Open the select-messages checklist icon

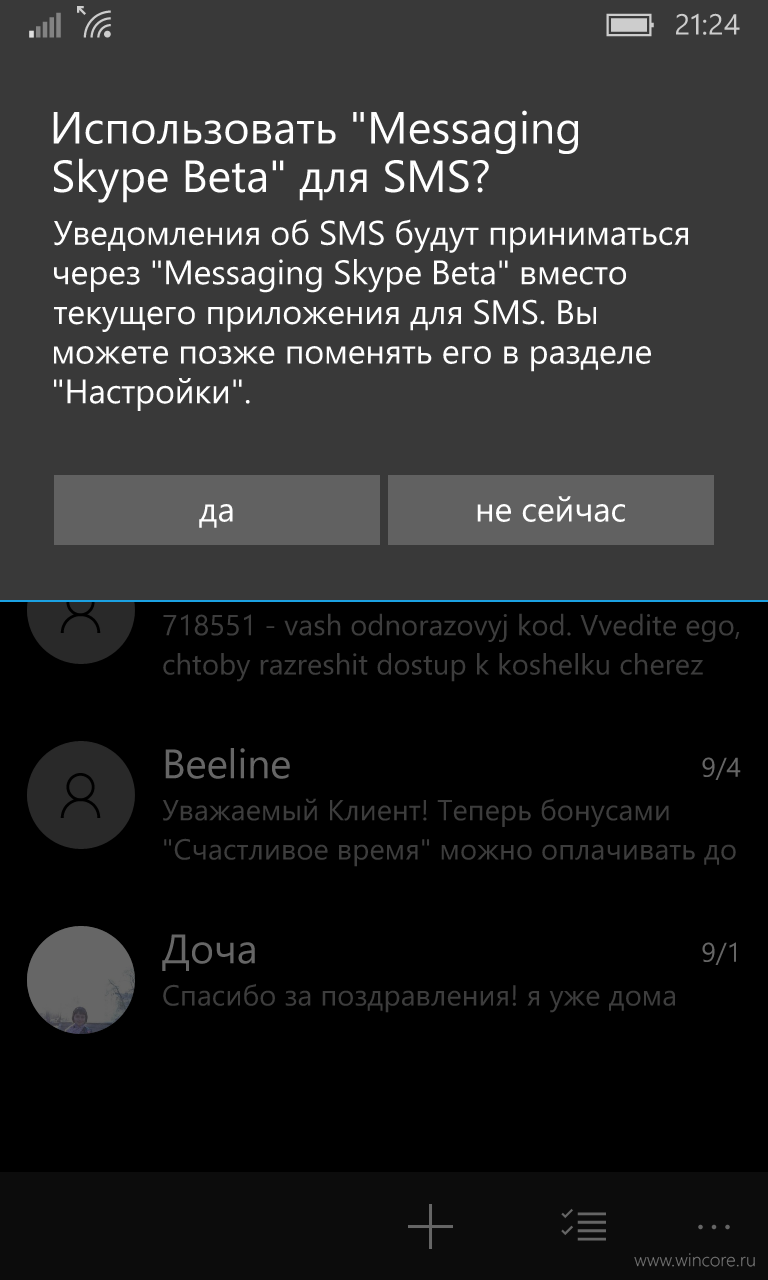pos(583,1225)
